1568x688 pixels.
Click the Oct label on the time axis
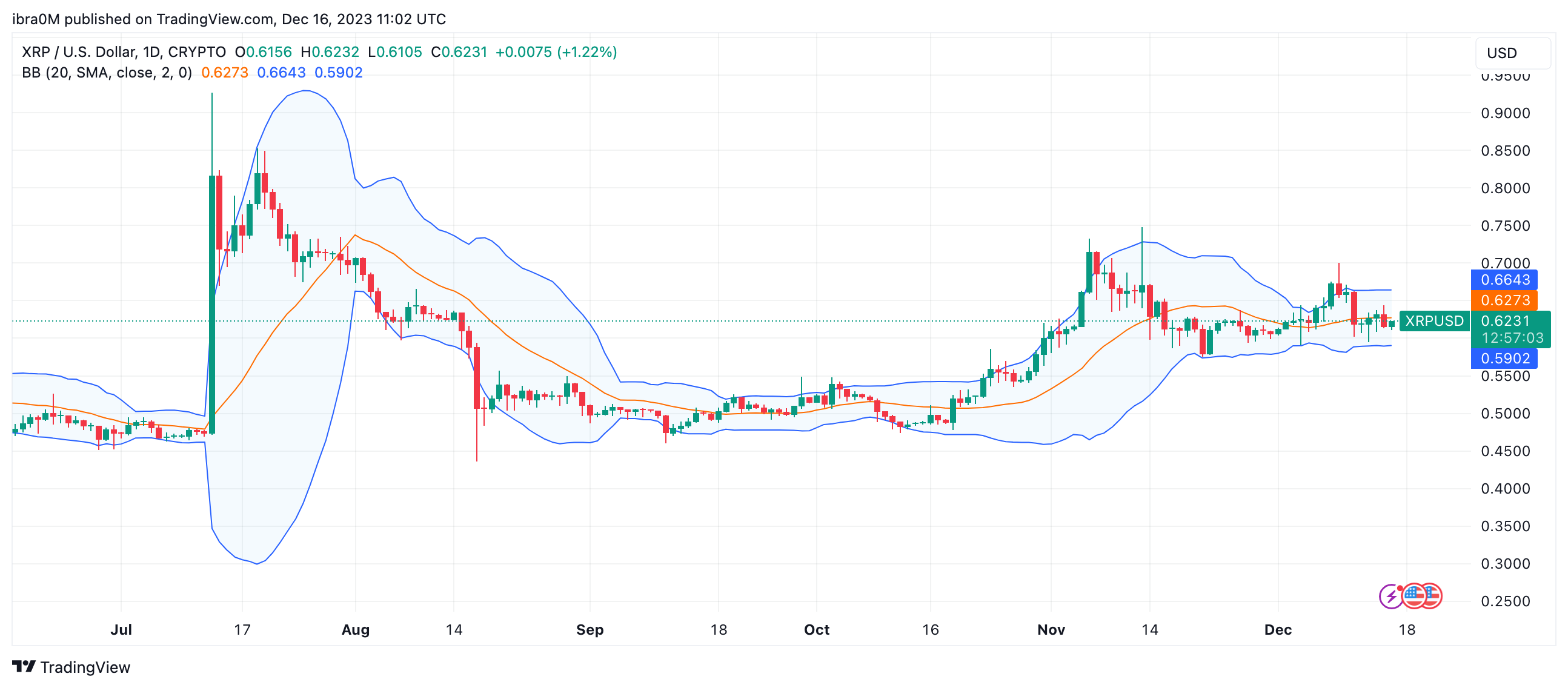816,630
